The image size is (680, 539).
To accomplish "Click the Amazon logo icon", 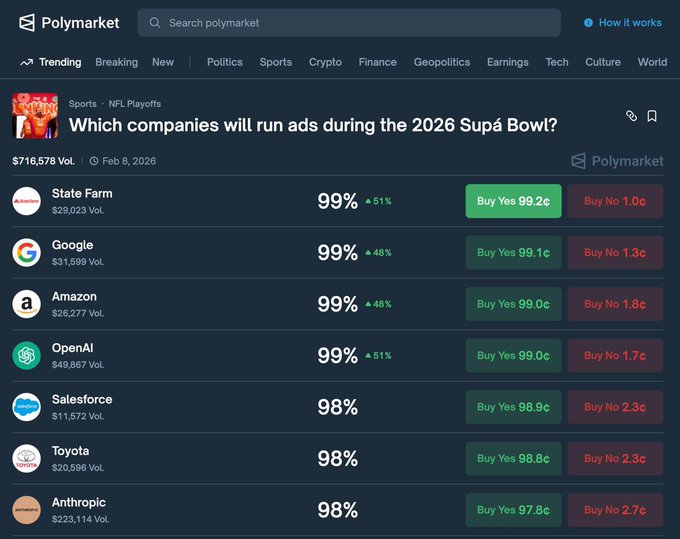I will click(x=27, y=304).
